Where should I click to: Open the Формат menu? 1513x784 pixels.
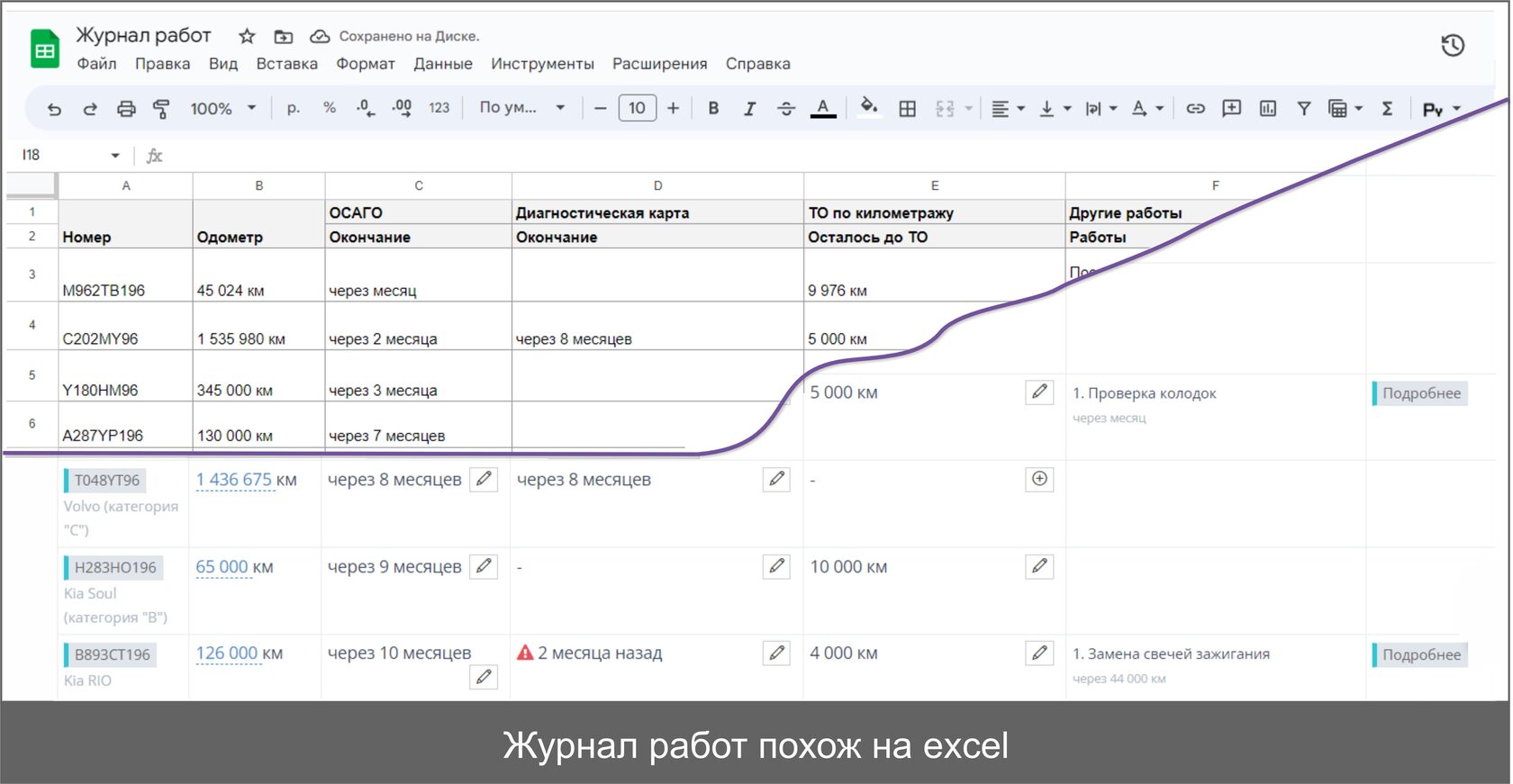point(366,64)
